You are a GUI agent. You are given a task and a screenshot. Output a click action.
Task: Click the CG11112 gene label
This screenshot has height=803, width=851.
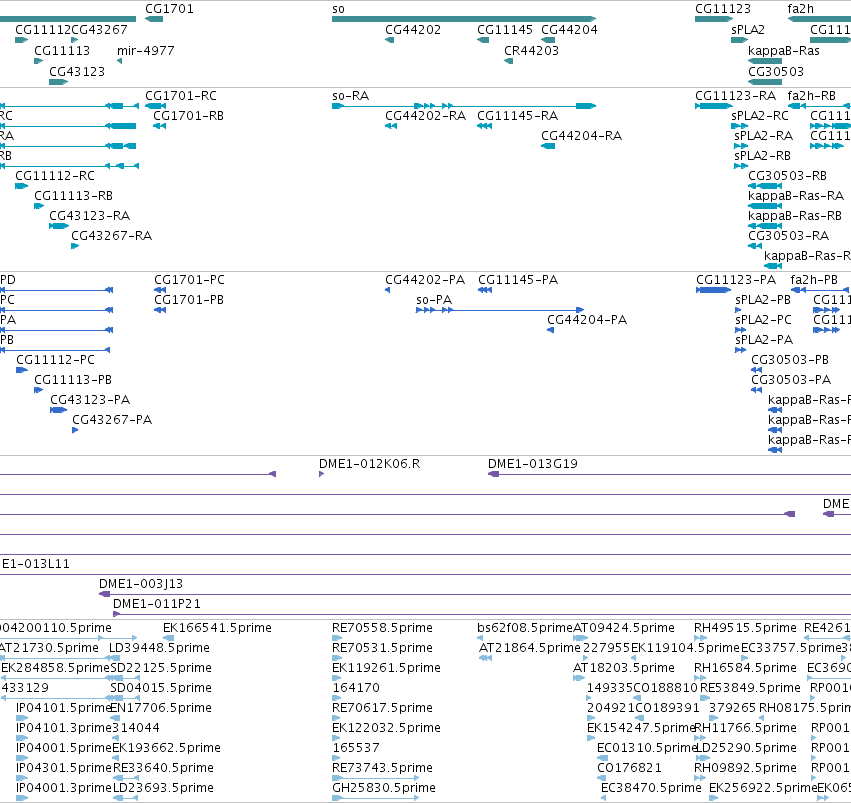43,30
